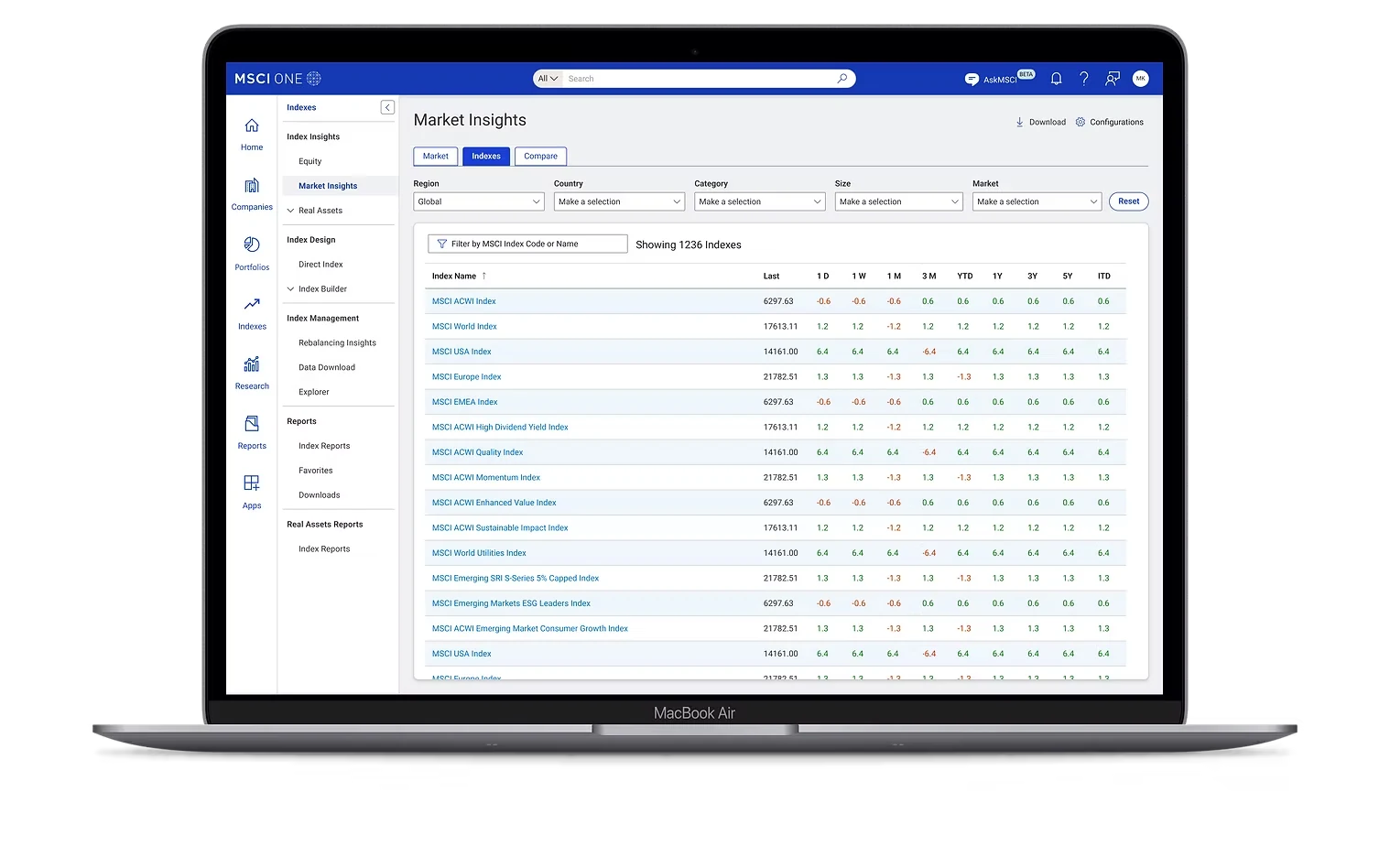The height and width of the screenshot is (868, 1390).
Task: Open the Reports sidebar icon
Action: click(x=252, y=424)
